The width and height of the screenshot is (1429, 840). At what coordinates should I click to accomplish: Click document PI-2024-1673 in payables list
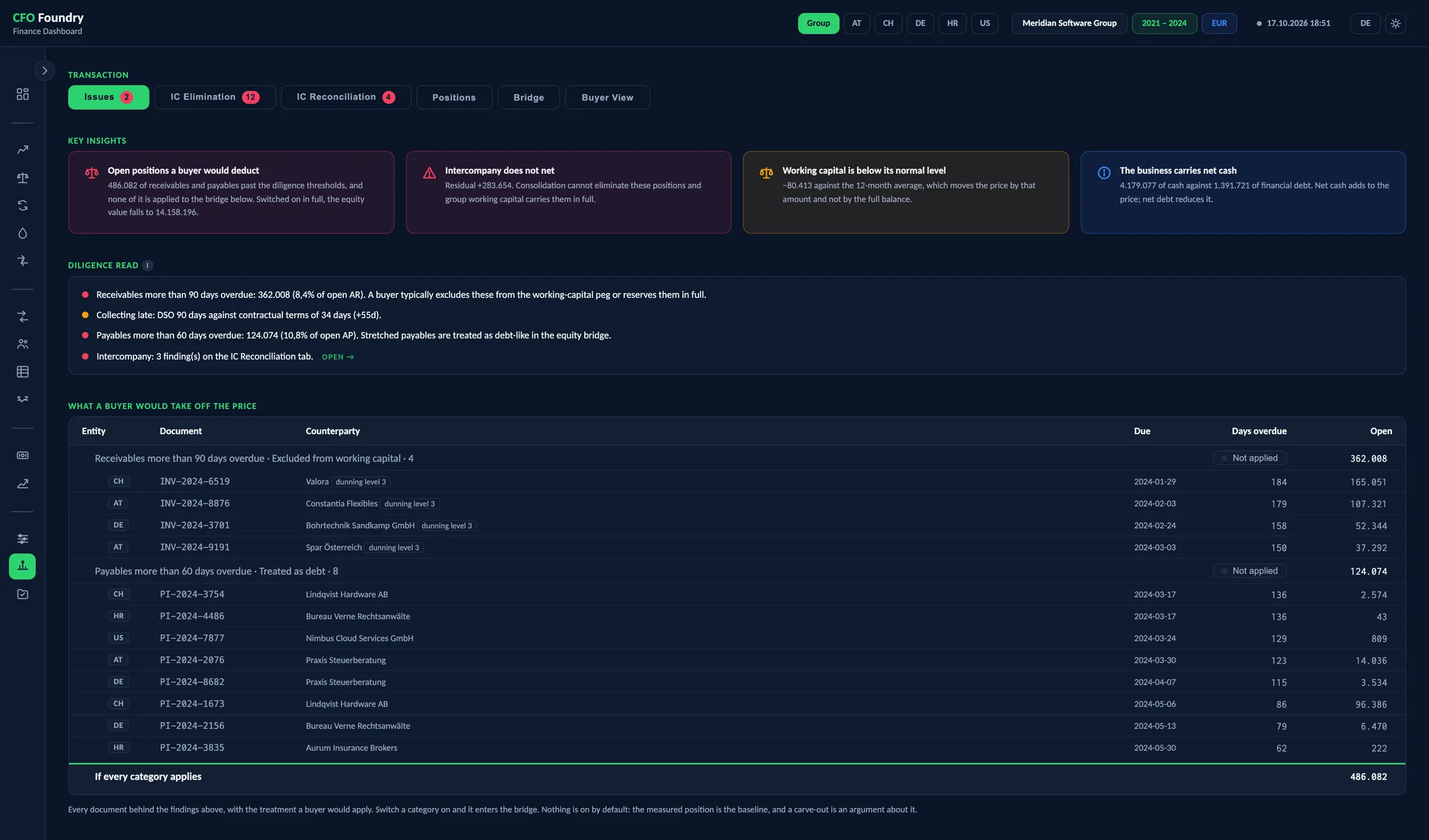click(x=192, y=704)
